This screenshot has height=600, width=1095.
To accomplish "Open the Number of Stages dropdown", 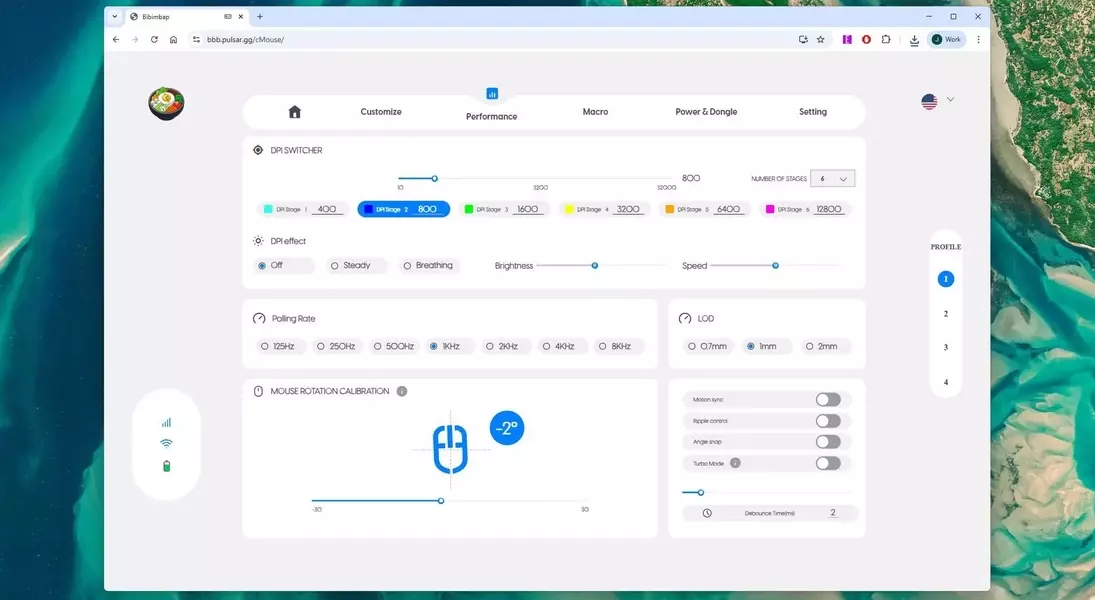I will click(832, 179).
